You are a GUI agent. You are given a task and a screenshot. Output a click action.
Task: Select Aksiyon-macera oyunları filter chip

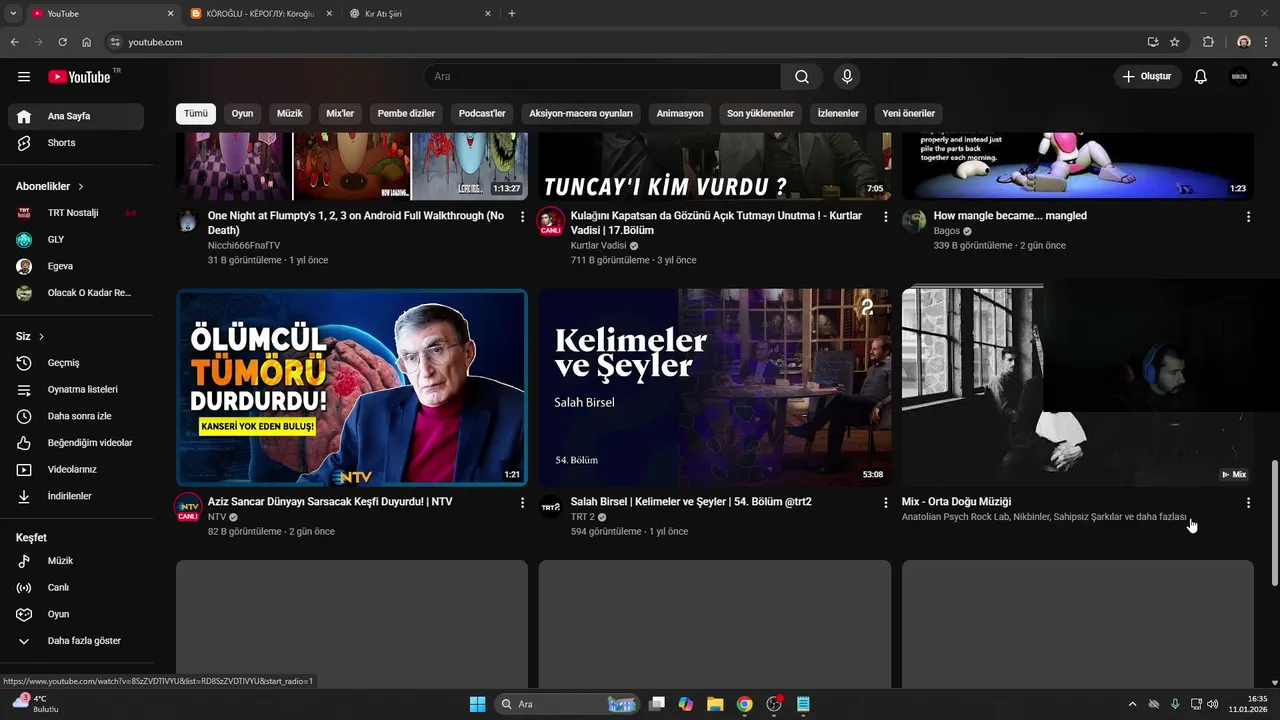coord(581,113)
